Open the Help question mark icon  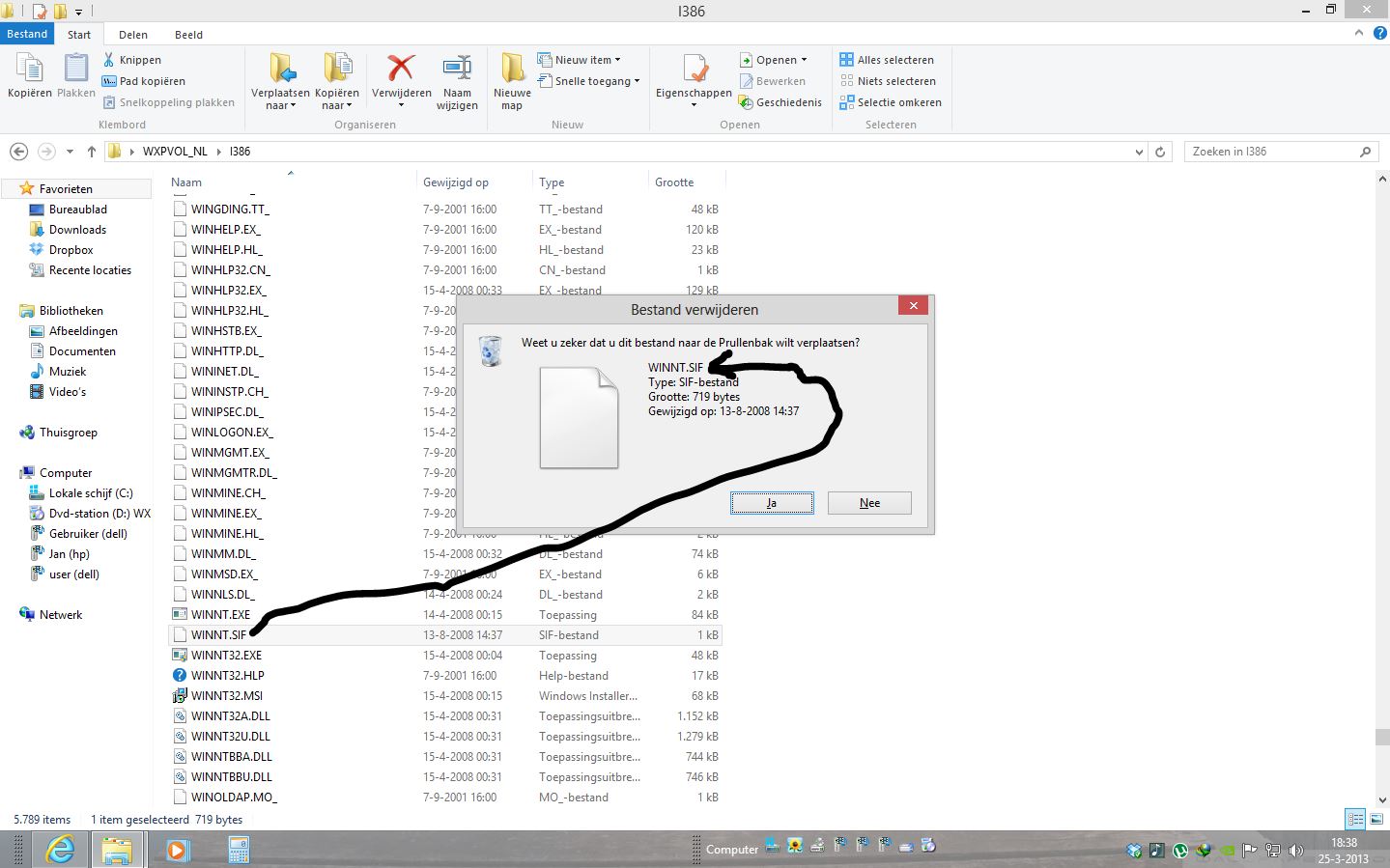click(x=1379, y=34)
